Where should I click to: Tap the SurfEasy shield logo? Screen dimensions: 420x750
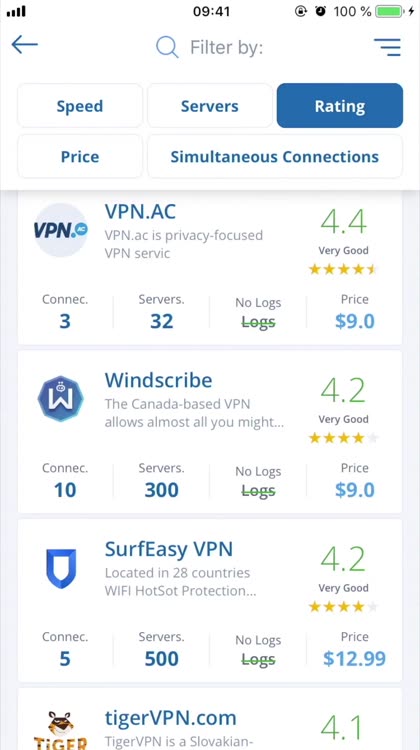[61, 568]
